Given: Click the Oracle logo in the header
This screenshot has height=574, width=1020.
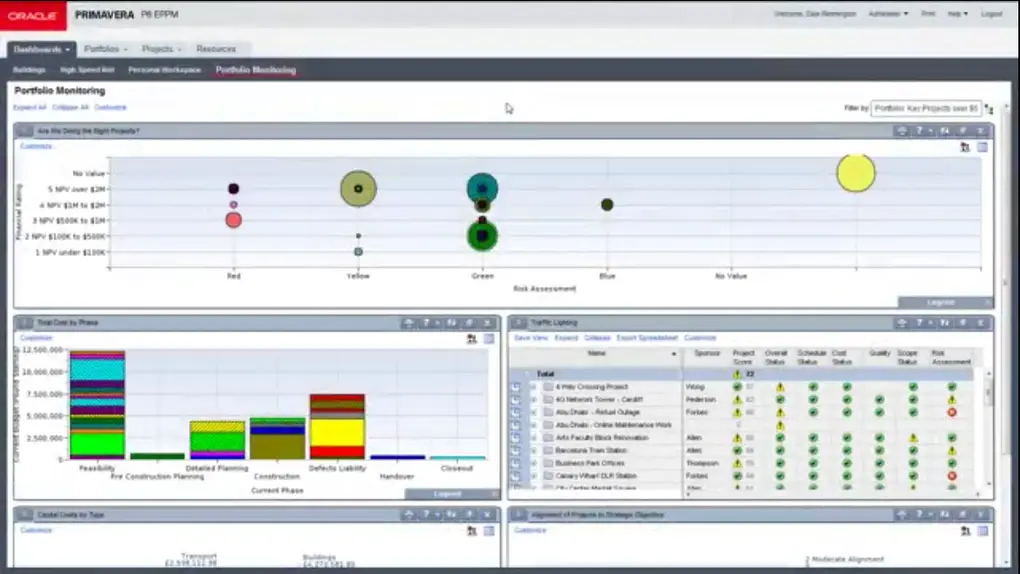Looking at the screenshot, I should 33,15.
